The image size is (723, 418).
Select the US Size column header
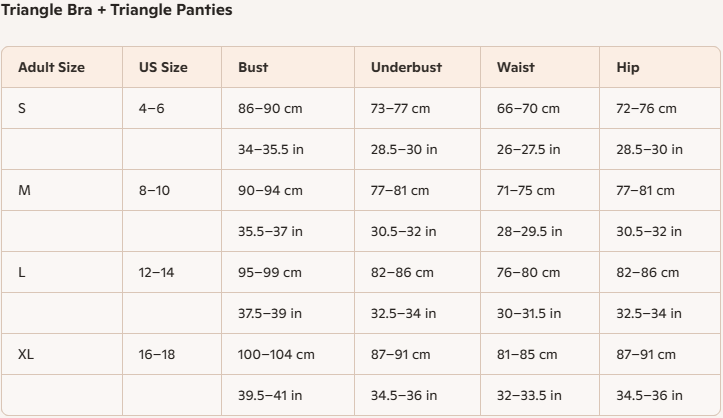point(163,68)
